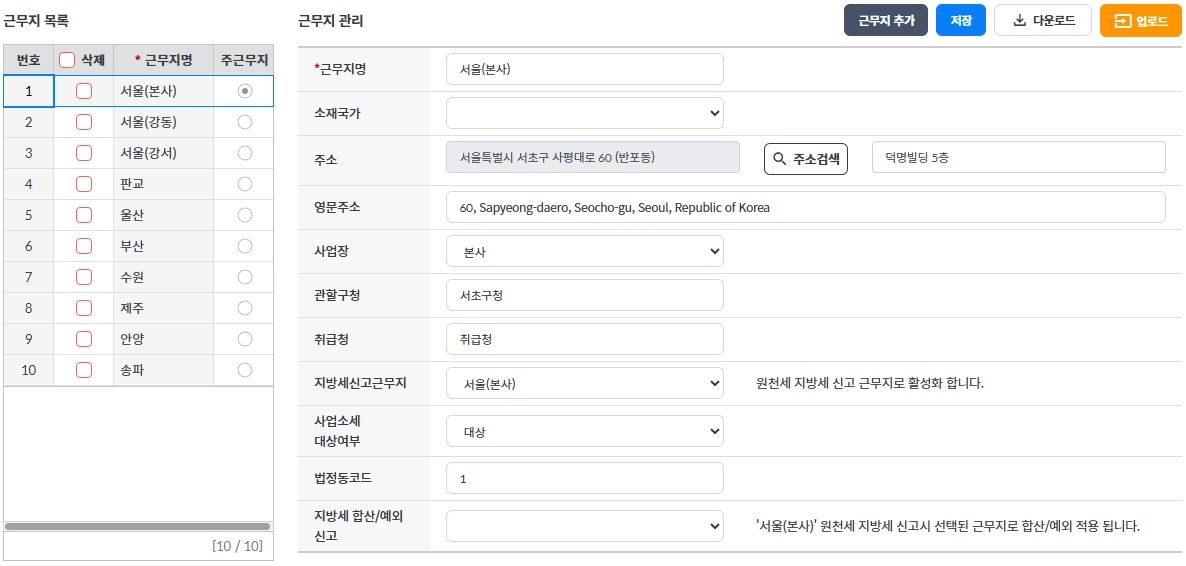Open the 지방세신고근무지 dropdown
This screenshot has height=566, width=1186.
pyautogui.click(x=584, y=383)
